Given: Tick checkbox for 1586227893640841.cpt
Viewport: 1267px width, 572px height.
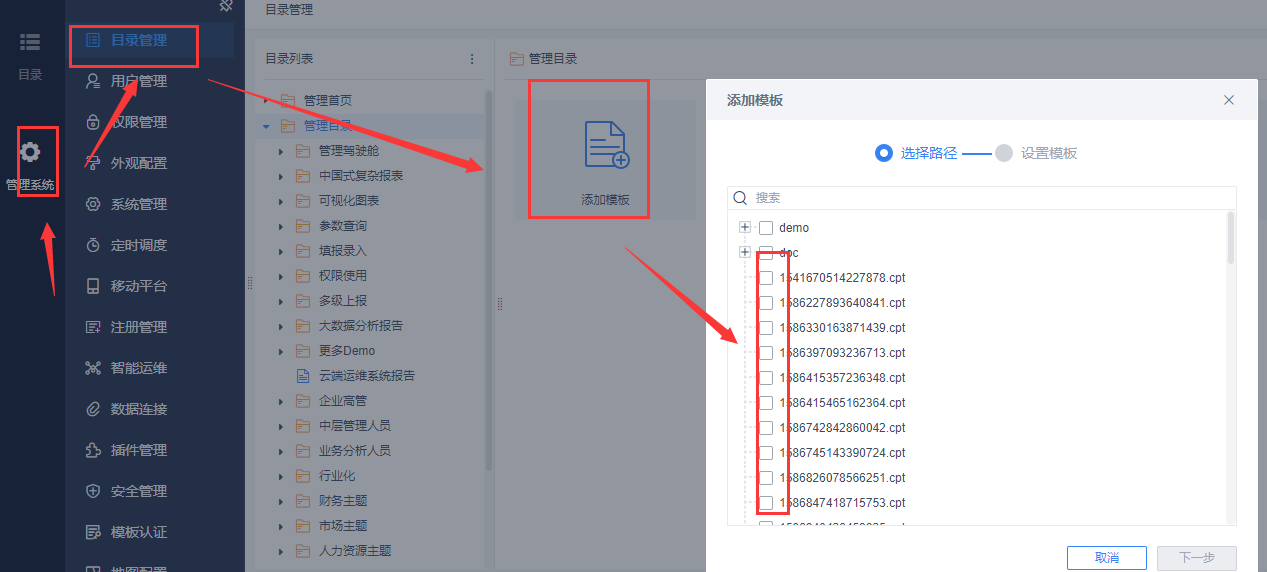Looking at the screenshot, I should tap(766, 303).
